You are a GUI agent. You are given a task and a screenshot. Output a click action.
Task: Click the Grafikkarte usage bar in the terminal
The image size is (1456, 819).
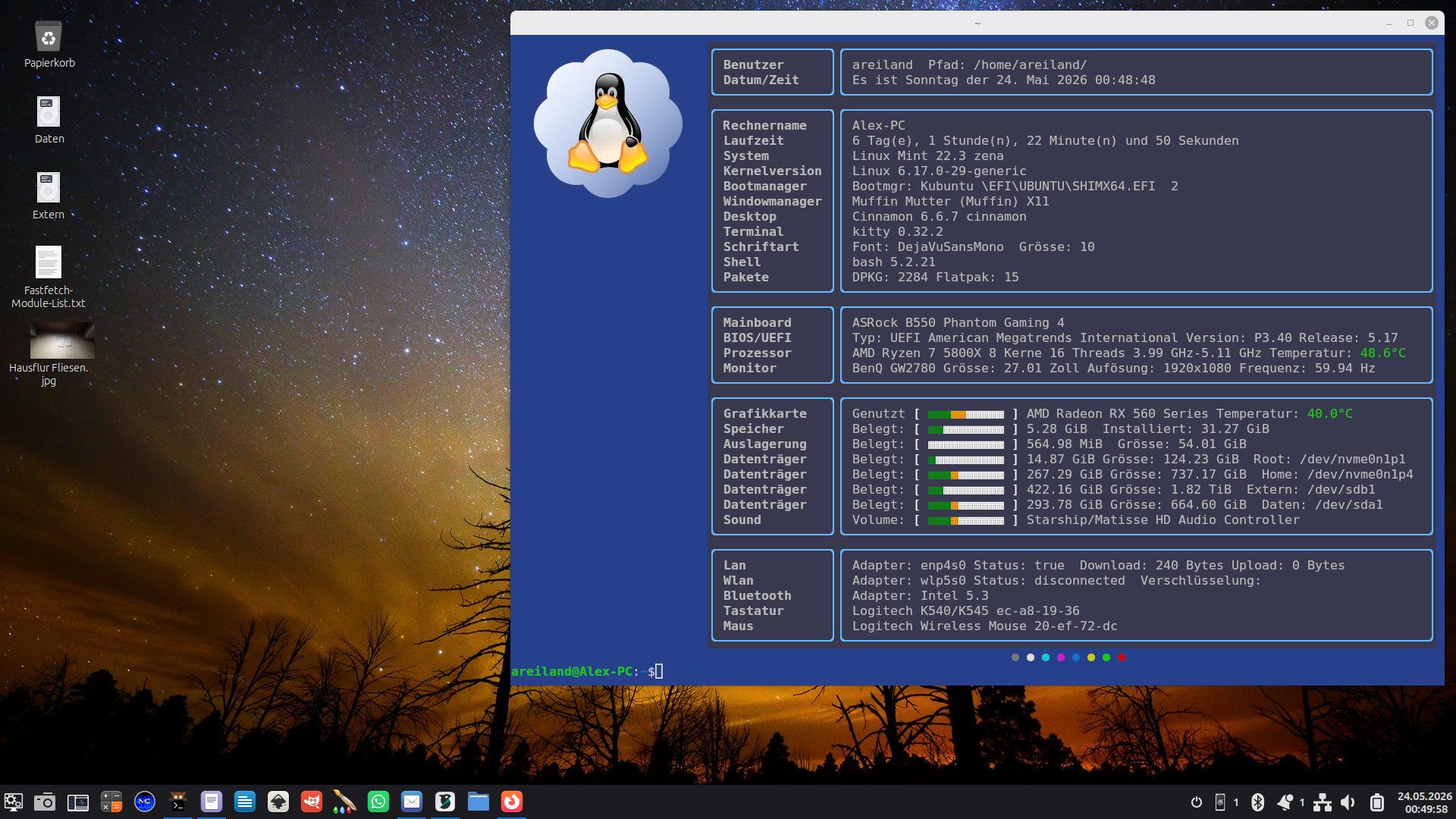(x=966, y=415)
